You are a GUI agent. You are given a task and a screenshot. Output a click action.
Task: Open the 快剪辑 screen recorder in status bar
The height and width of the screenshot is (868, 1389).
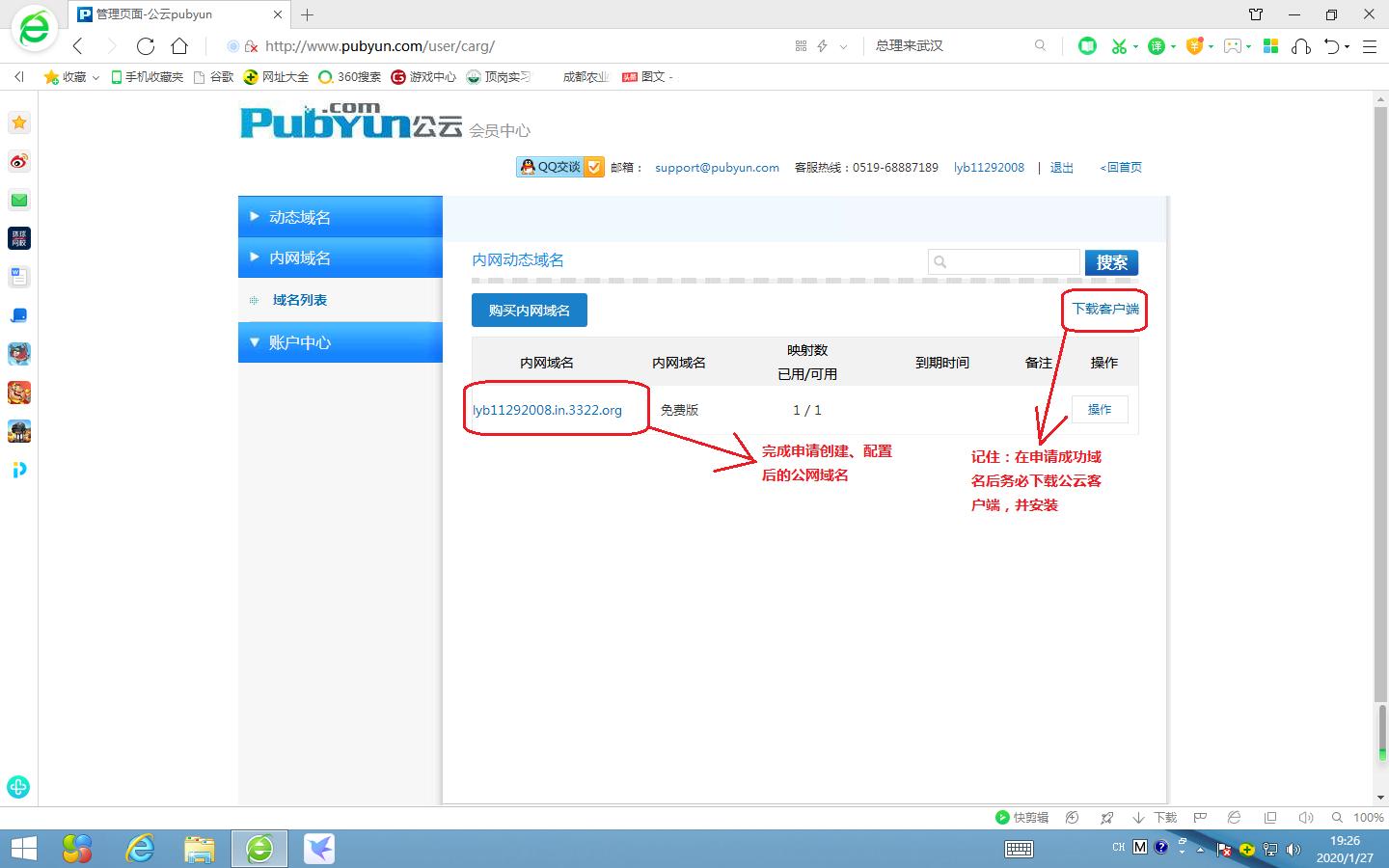1024,817
